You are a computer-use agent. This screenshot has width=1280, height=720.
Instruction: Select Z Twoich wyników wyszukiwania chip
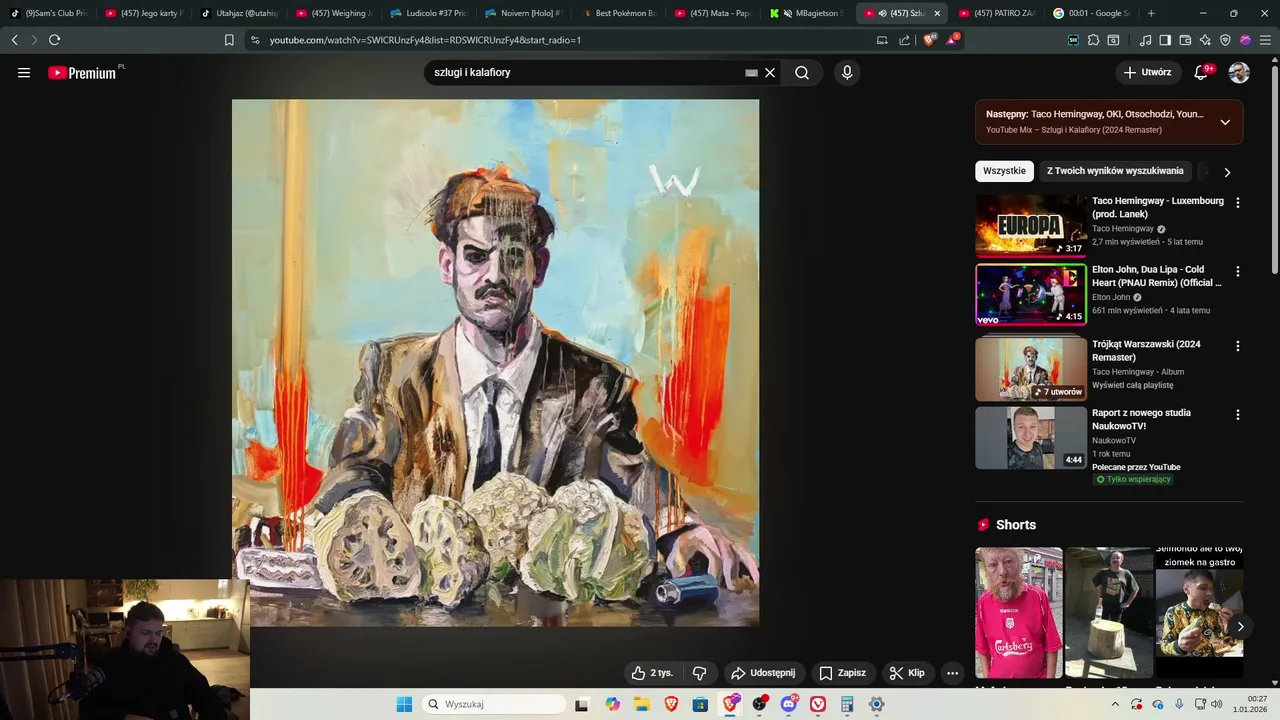click(x=1115, y=171)
